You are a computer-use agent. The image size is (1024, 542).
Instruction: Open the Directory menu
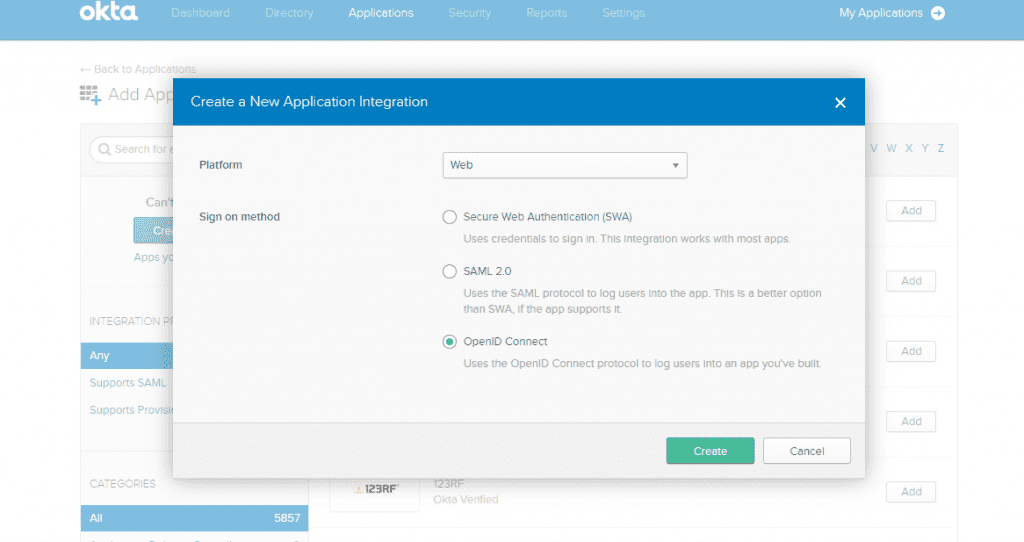click(x=289, y=13)
